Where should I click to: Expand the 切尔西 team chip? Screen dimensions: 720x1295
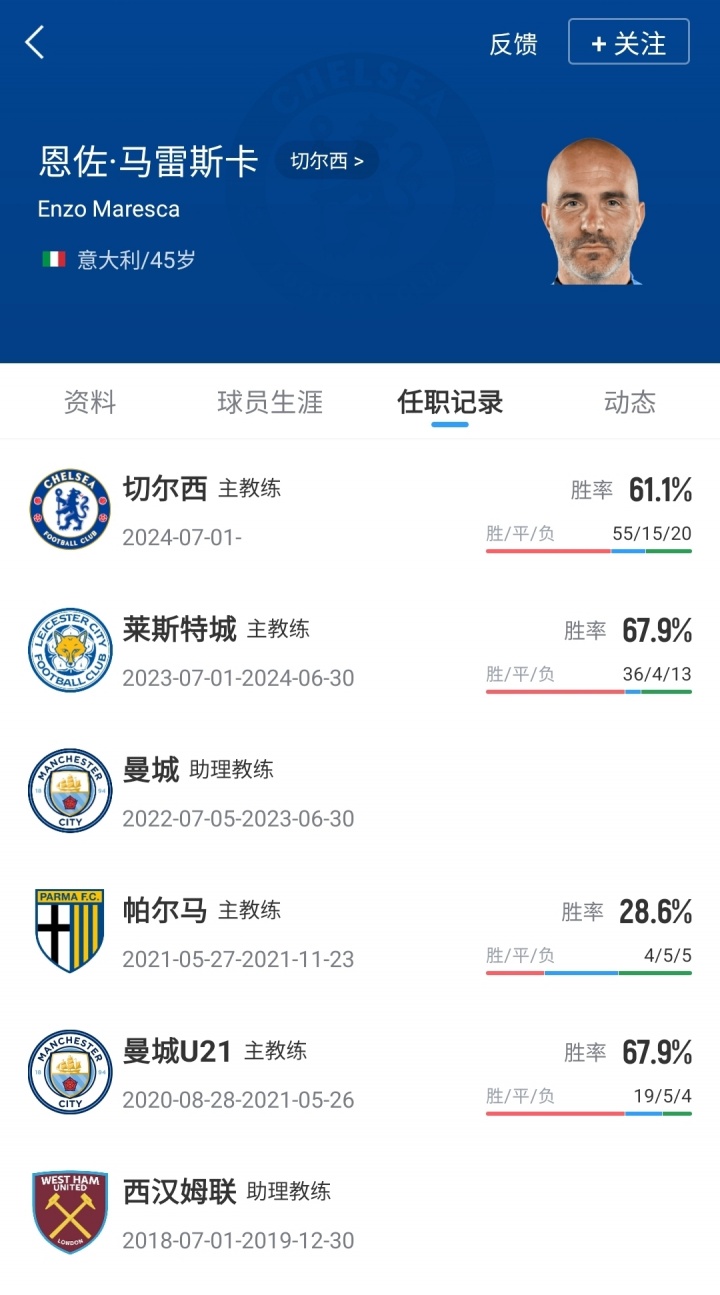coord(327,161)
